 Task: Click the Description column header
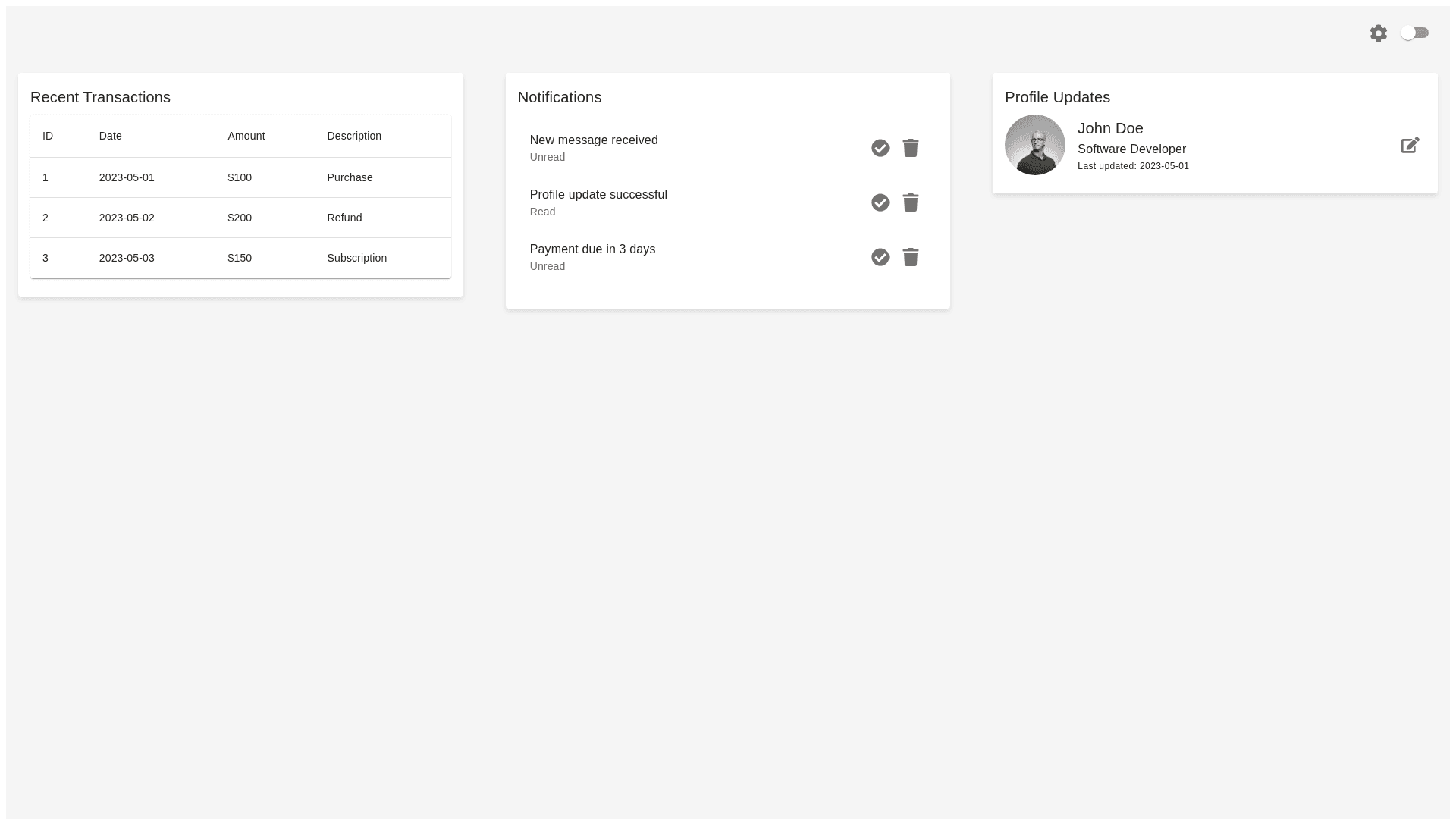(354, 136)
